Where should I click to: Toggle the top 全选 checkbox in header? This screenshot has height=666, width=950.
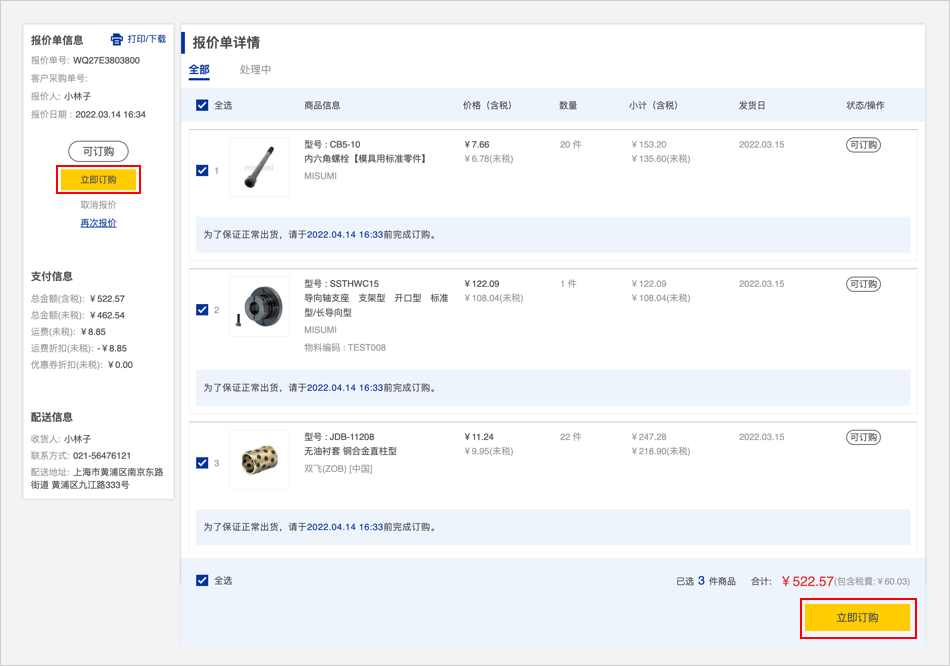[203, 105]
